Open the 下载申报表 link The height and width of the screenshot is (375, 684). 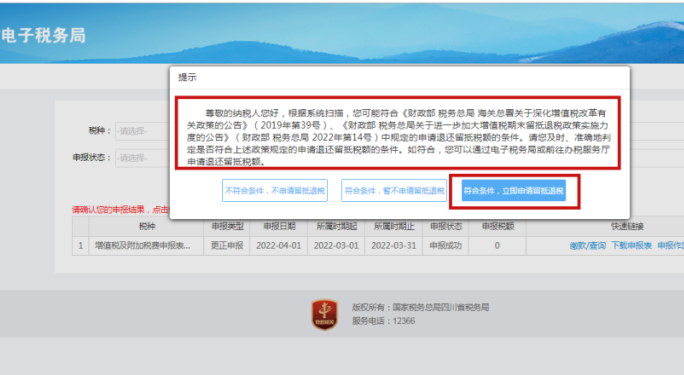(631, 245)
